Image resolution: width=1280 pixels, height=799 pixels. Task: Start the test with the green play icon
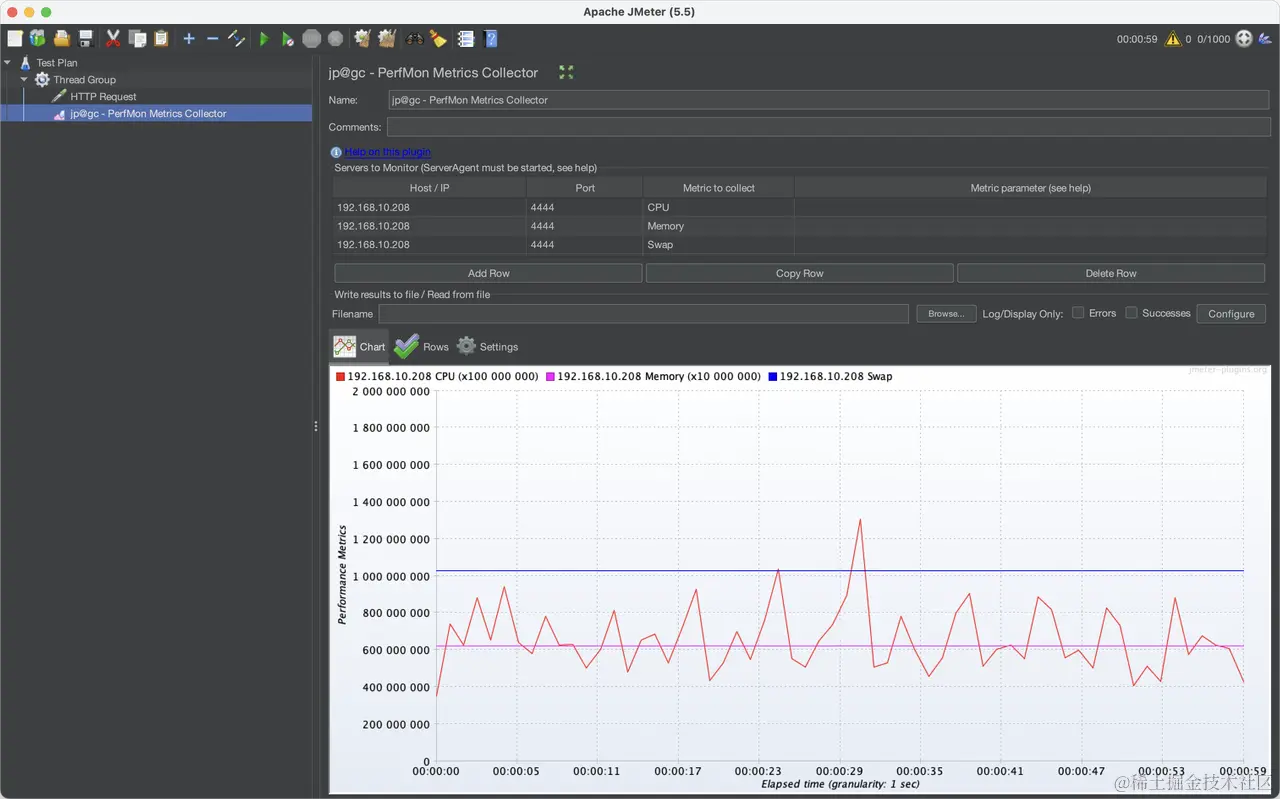(264, 39)
